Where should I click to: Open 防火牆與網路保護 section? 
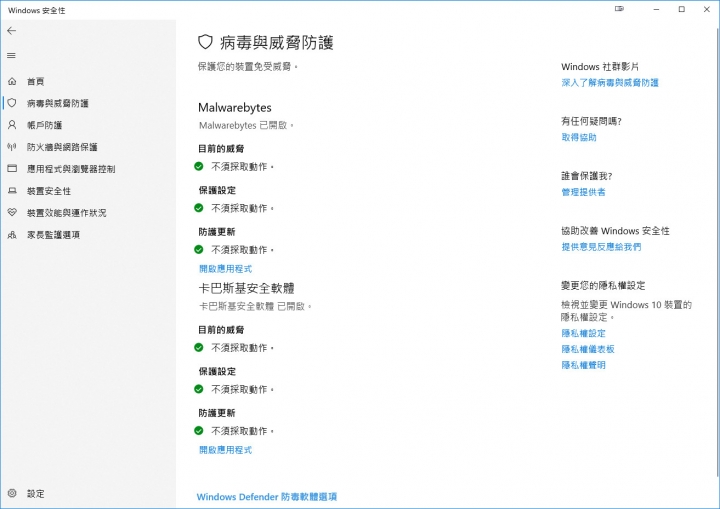(62, 147)
